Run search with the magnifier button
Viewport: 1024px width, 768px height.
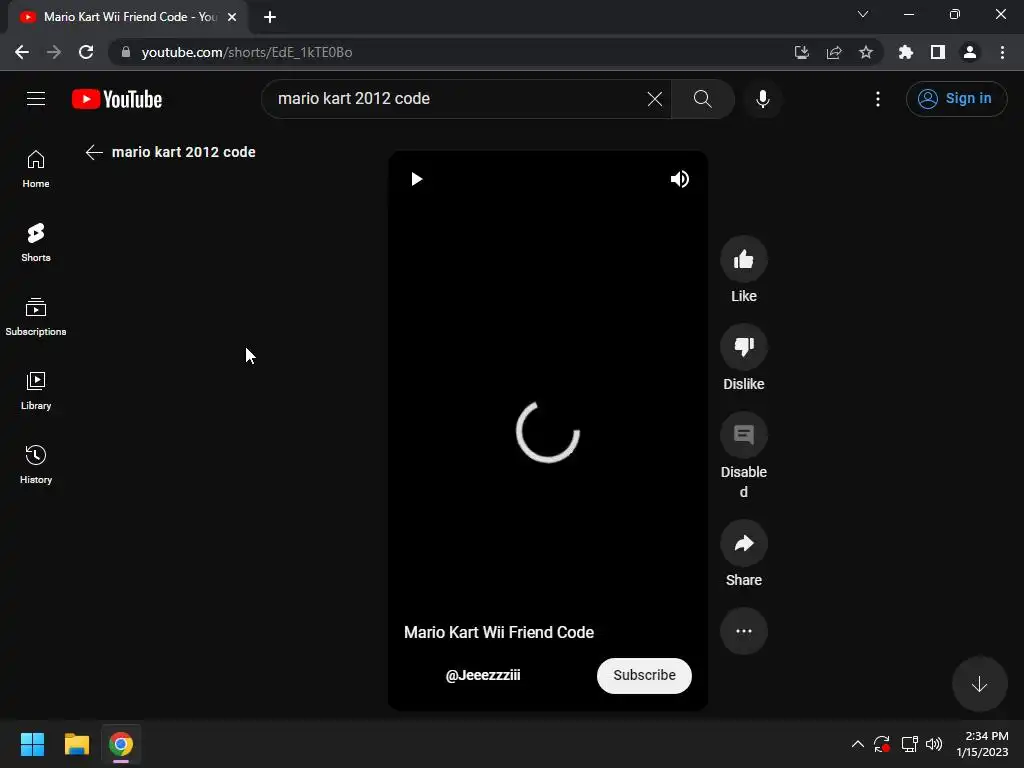[703, 99]
